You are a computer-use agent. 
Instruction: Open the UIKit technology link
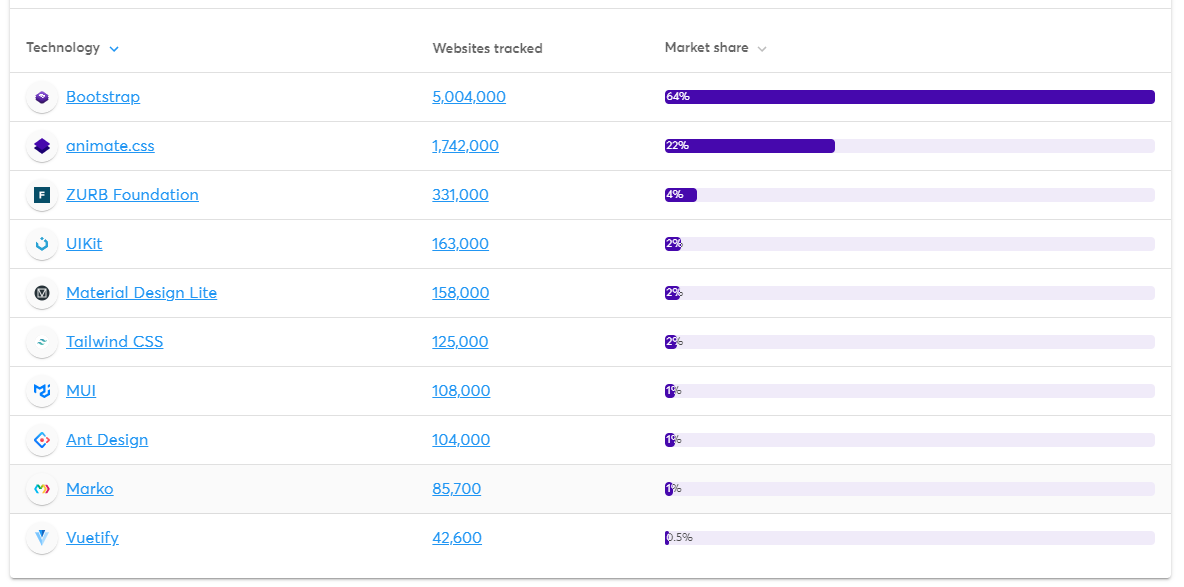[84, 244]
